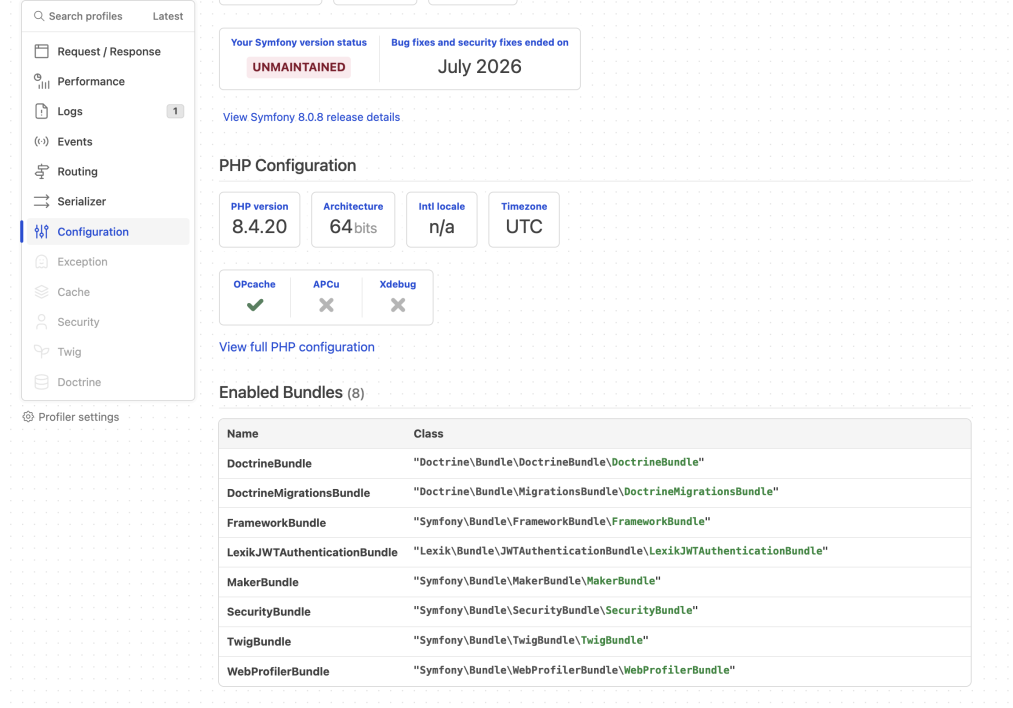The image size is (1013, 708).
Task: Click the MakerBundle name cell
Action: click(263, 582)
